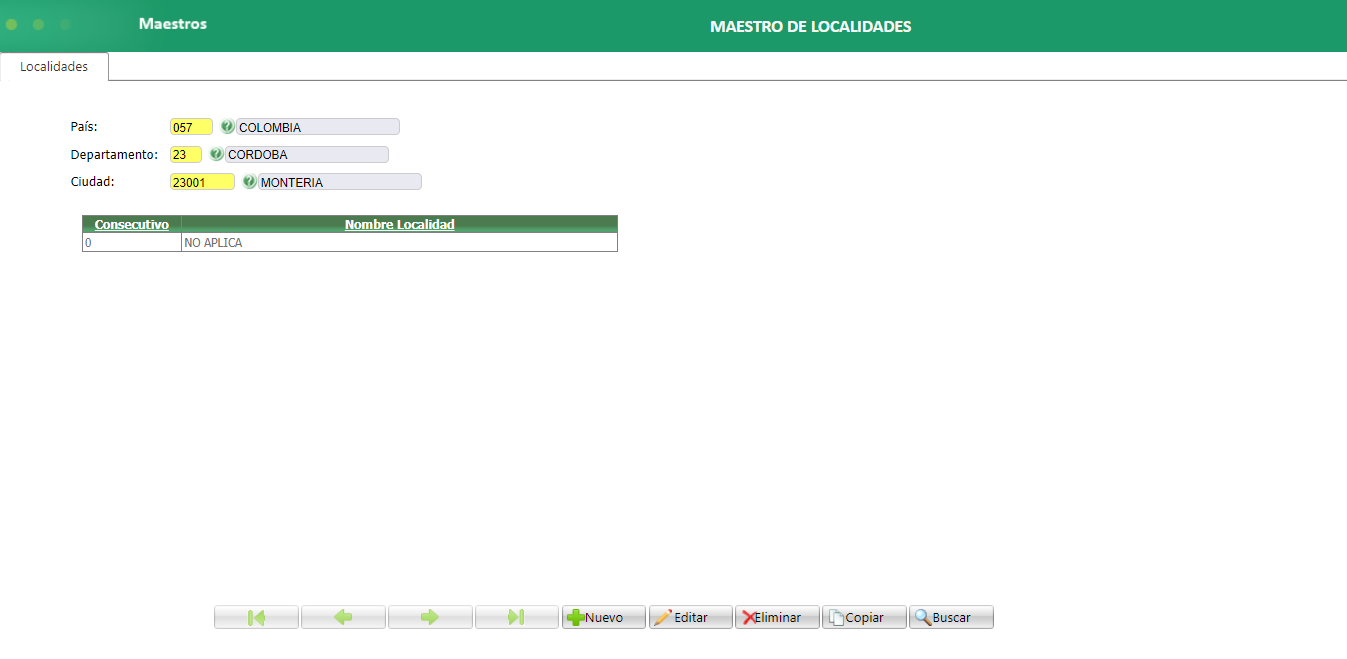Click the Copiar button
Viewport: 1347px width, 659px height.
click(x=864, y=617)
